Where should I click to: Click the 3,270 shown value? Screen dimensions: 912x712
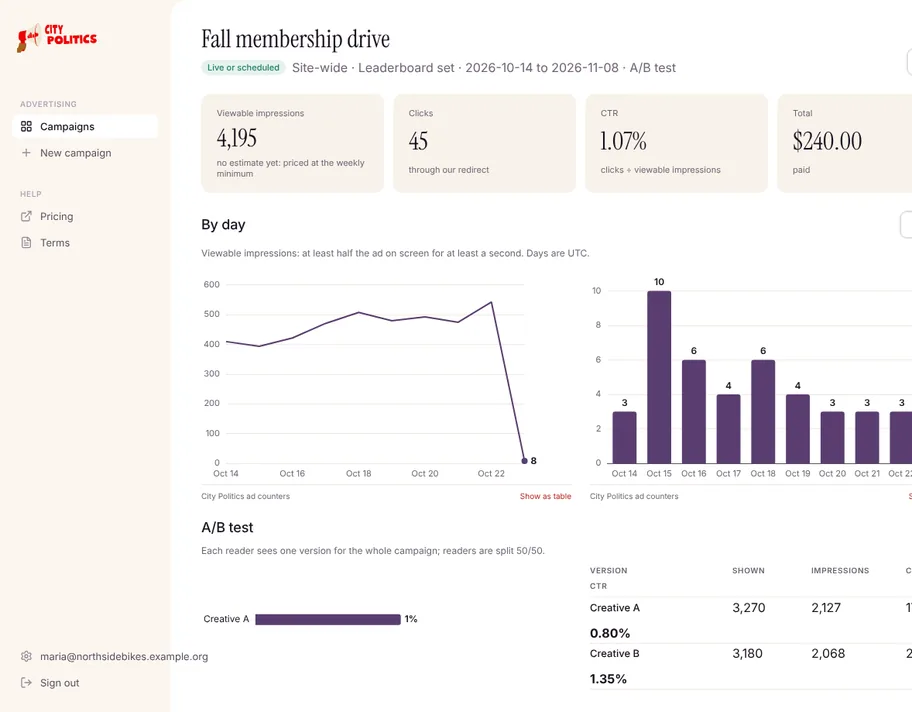[749, 608]
